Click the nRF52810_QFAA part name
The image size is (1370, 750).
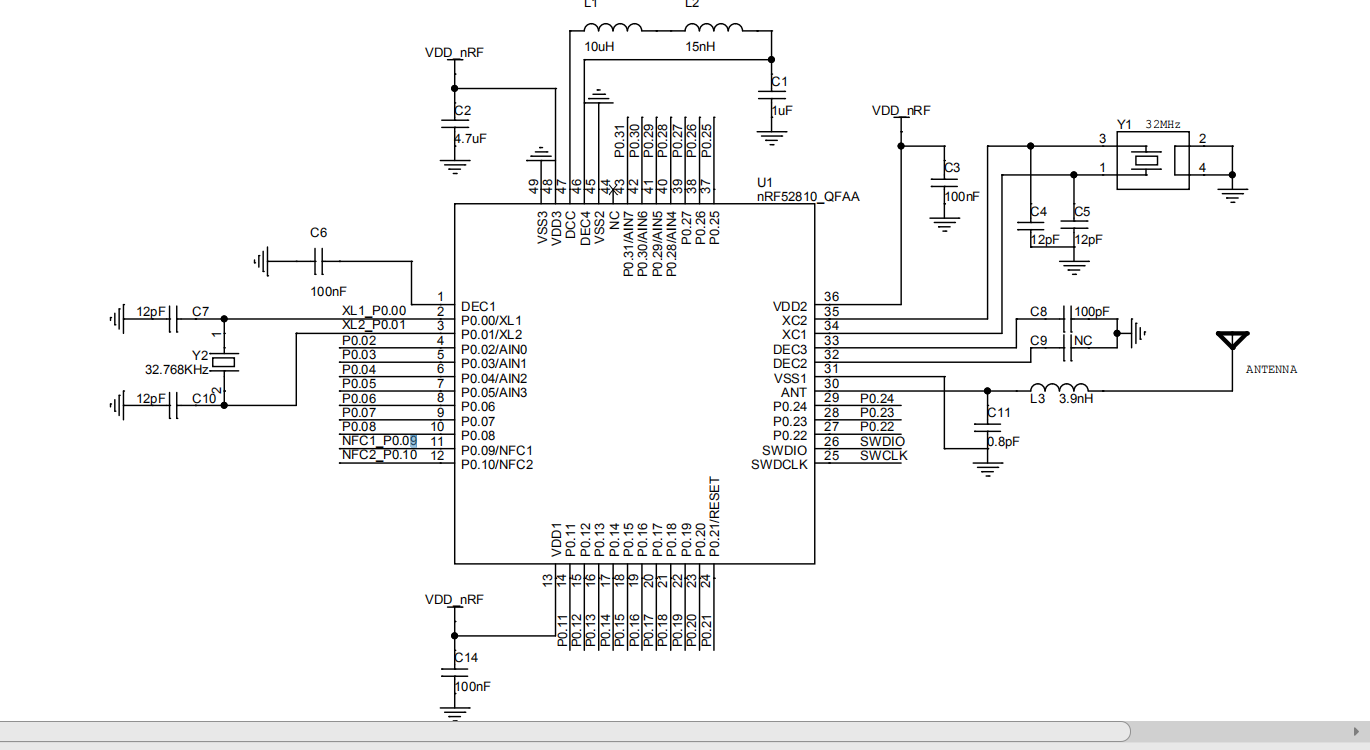808,196
